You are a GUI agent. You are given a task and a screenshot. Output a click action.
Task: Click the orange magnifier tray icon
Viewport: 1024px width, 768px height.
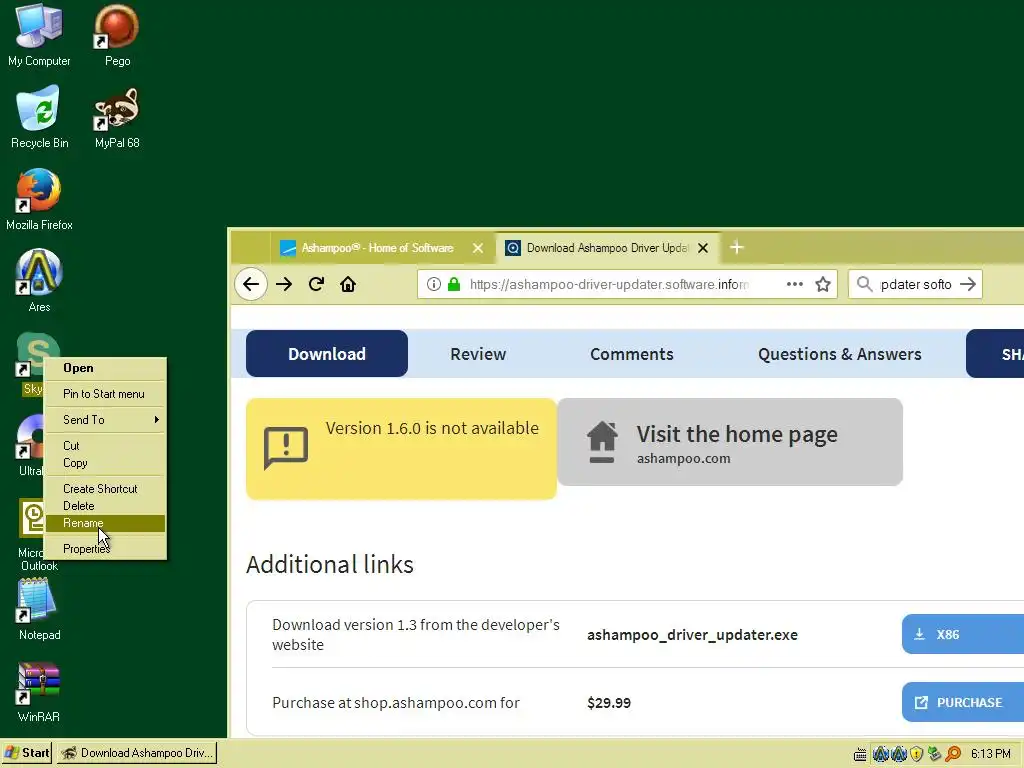pos(953,754)
